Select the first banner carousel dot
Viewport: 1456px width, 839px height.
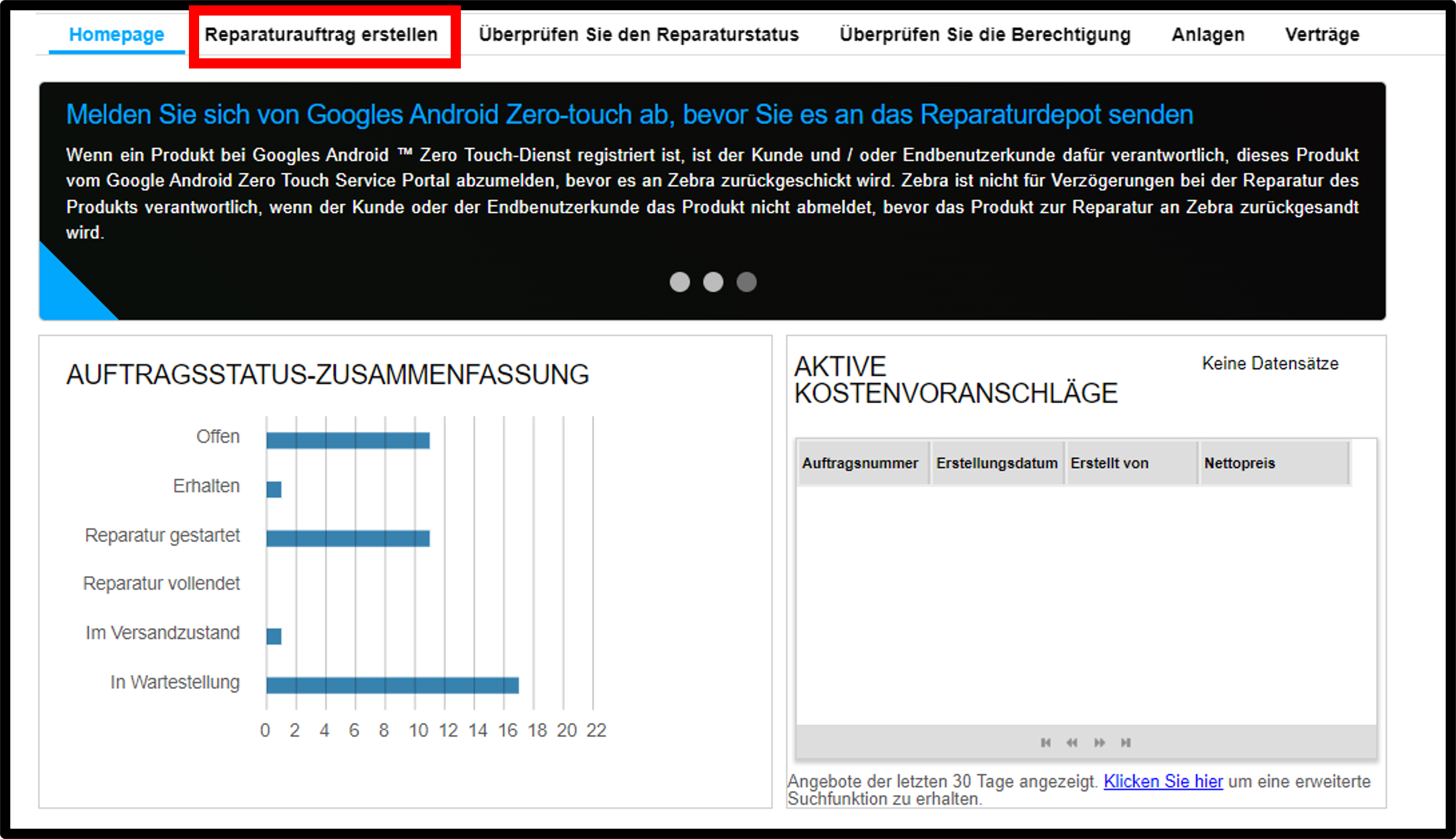coord(679,282)
